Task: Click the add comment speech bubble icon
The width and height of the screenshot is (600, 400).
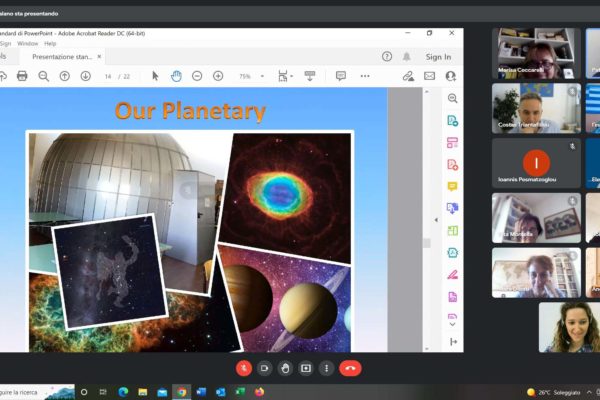Action: click(x=340, y=76)
